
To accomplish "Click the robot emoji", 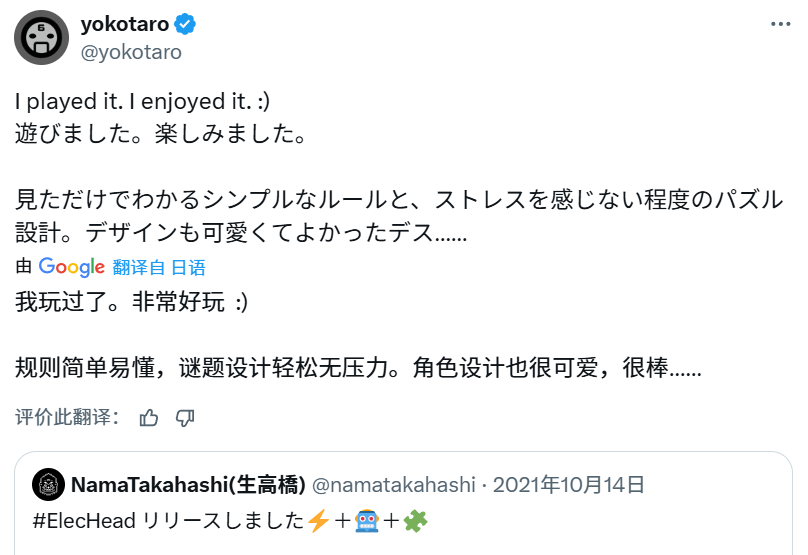I will click(367, 521).
